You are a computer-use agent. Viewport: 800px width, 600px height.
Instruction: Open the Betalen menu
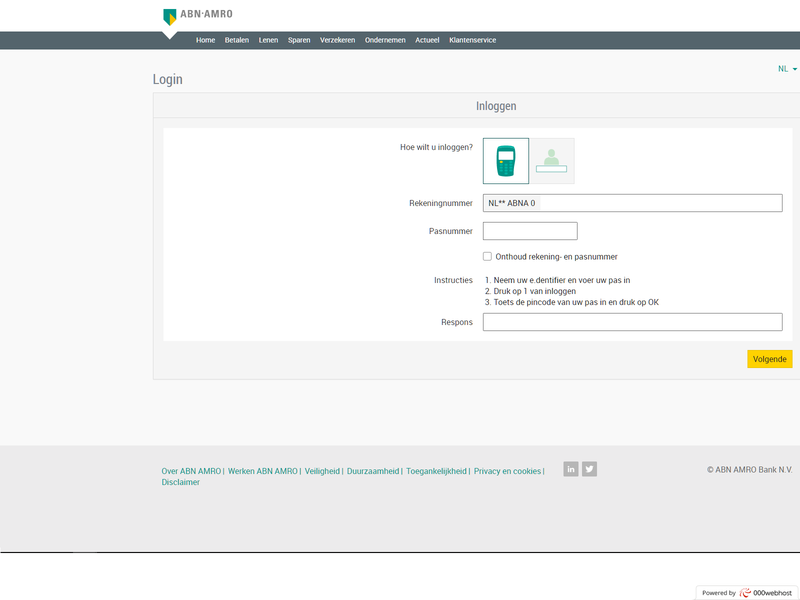(237, 40)
